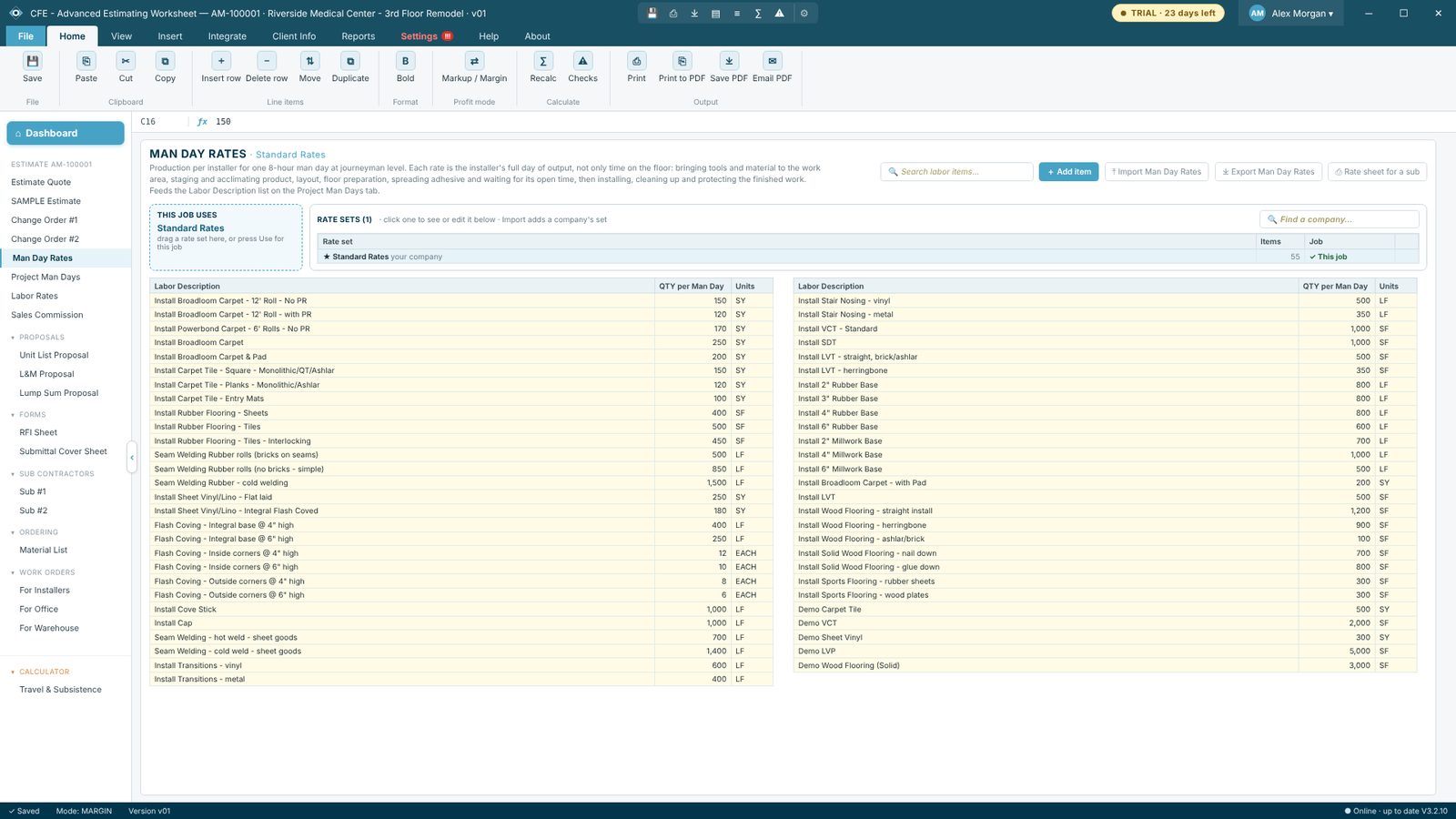
Task: Open the Settings ribbon tab
Action: [x=426, y=36]
